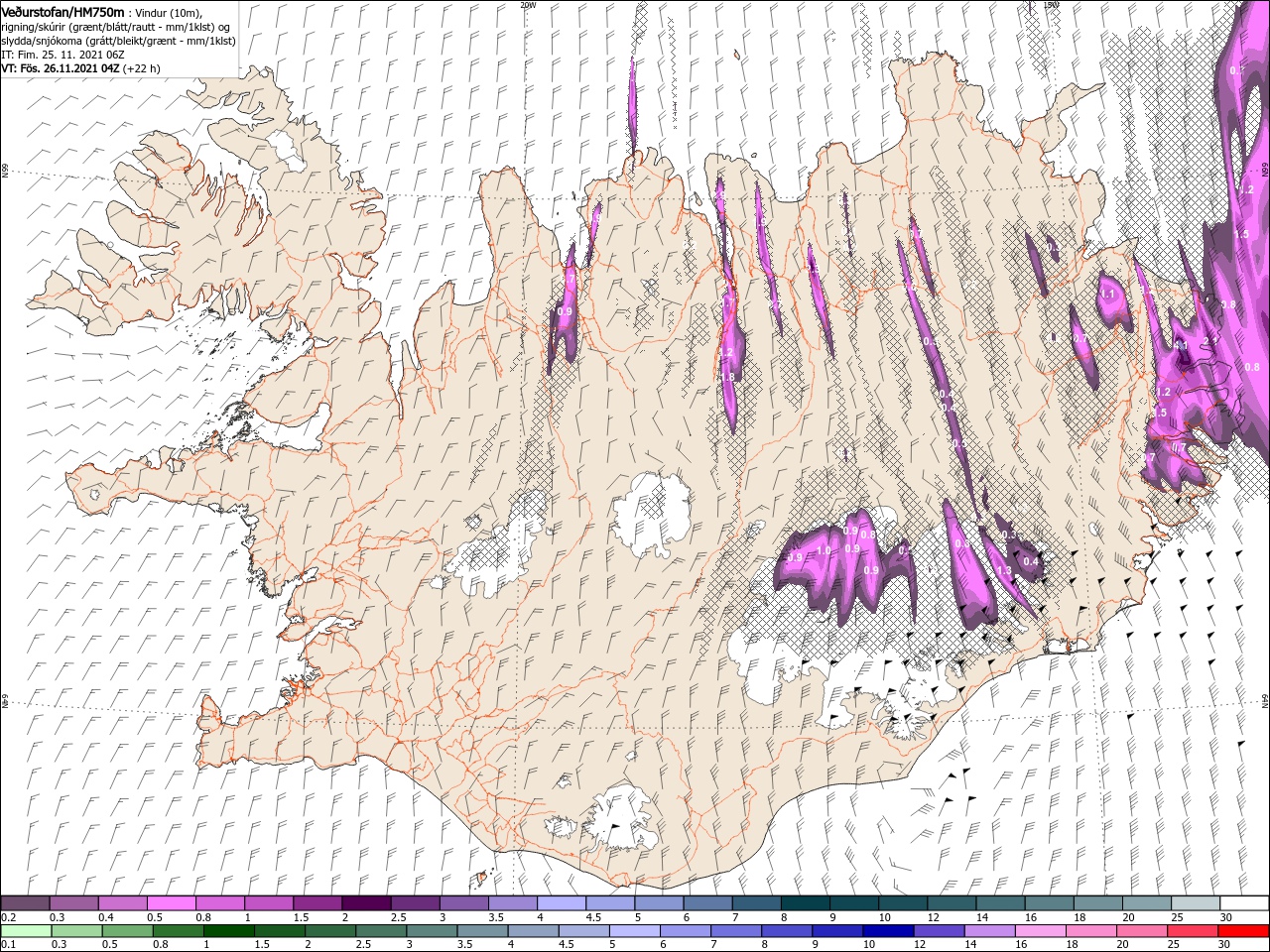
Task: Pick the dark teal snow swatch labeled 8
Action: pyautogui.click(x=806, y=903)
